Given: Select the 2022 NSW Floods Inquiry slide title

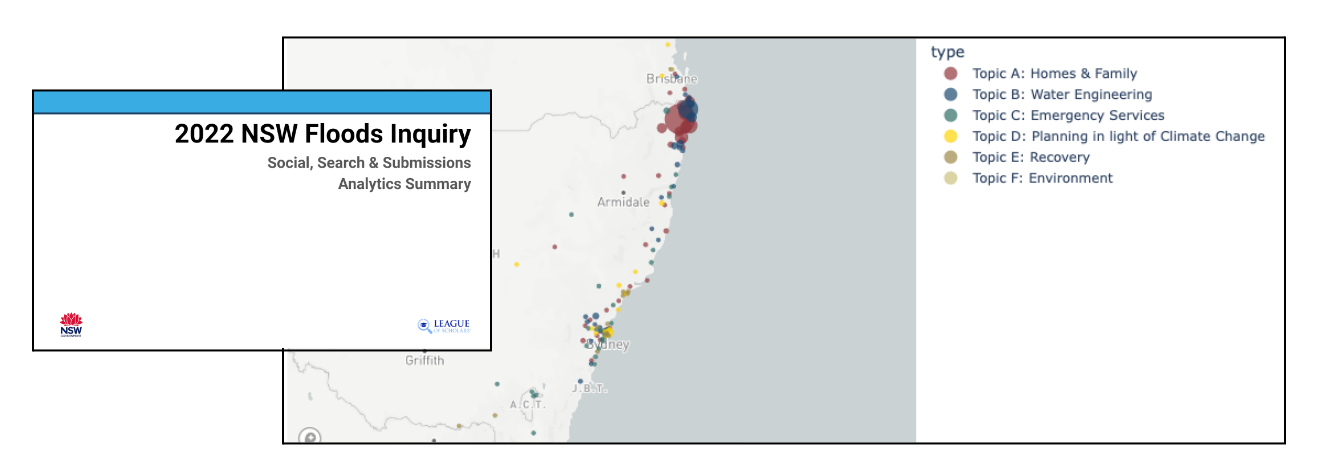Looking at the screenshot, I should point(322,135).
